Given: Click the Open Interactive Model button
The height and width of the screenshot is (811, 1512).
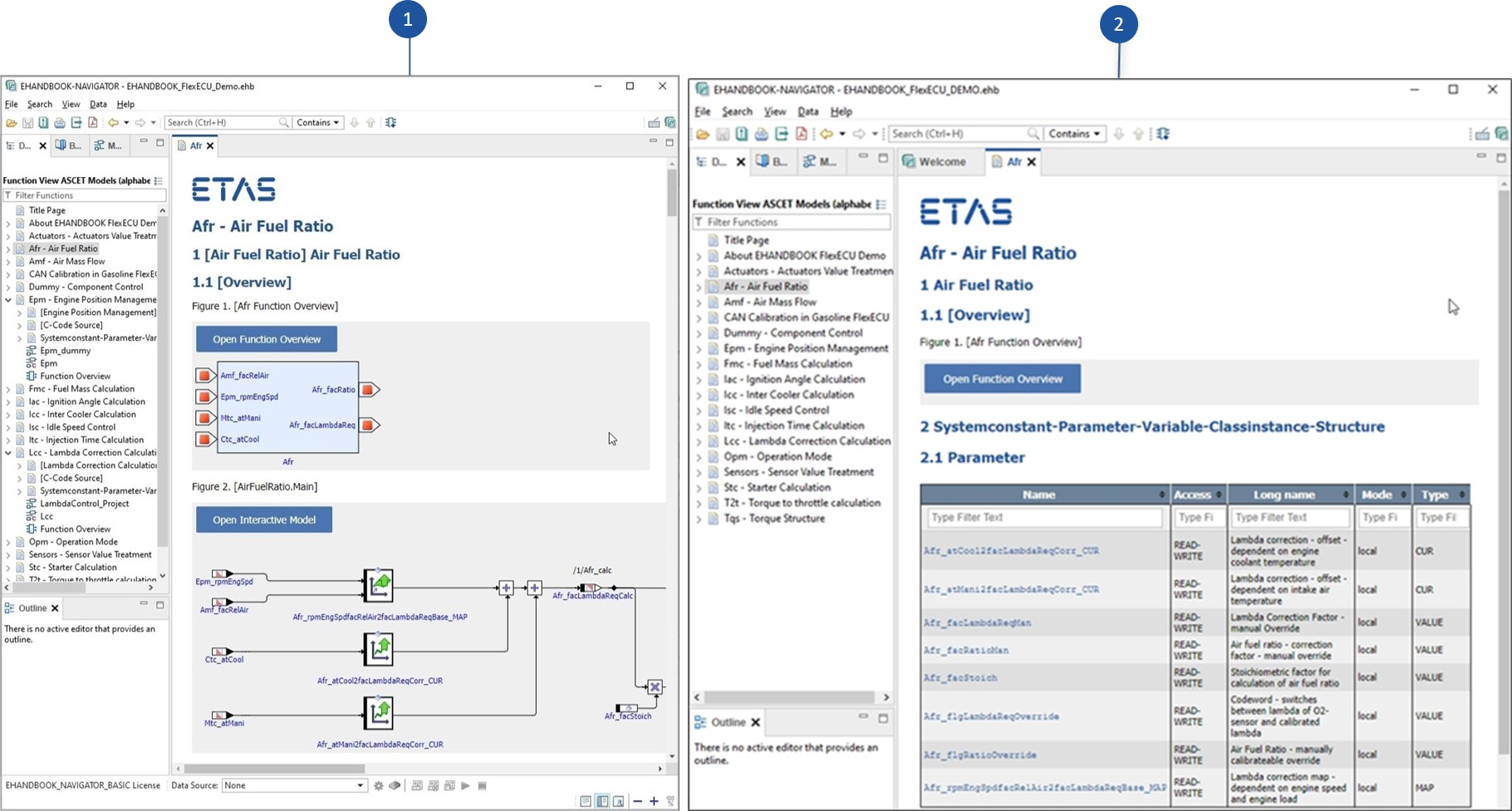Looking at the screenshot, I should click(x=264, y=520).
